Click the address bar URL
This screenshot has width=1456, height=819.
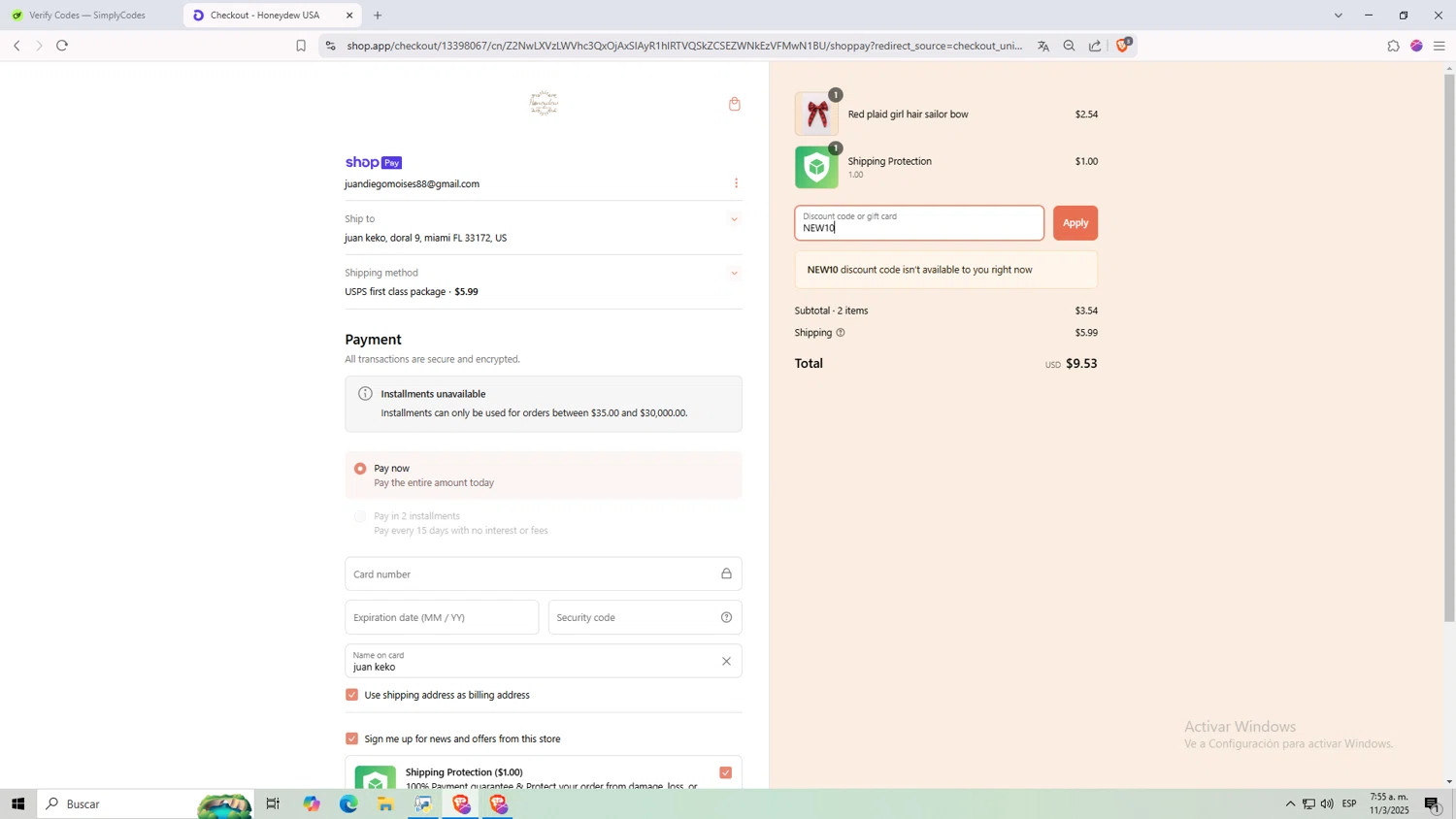tap(684, 46)
